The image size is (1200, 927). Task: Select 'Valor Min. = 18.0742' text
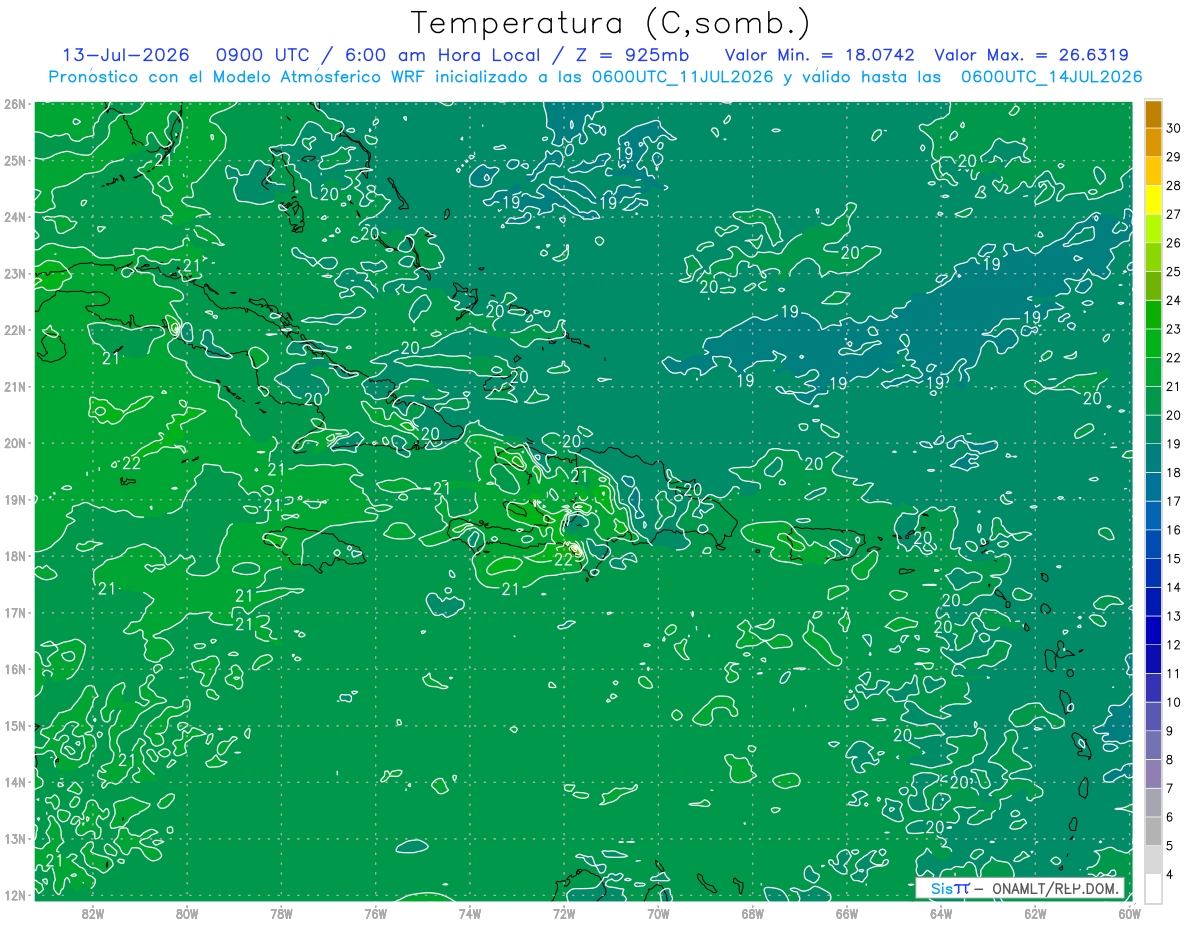(x=819, y=55)
